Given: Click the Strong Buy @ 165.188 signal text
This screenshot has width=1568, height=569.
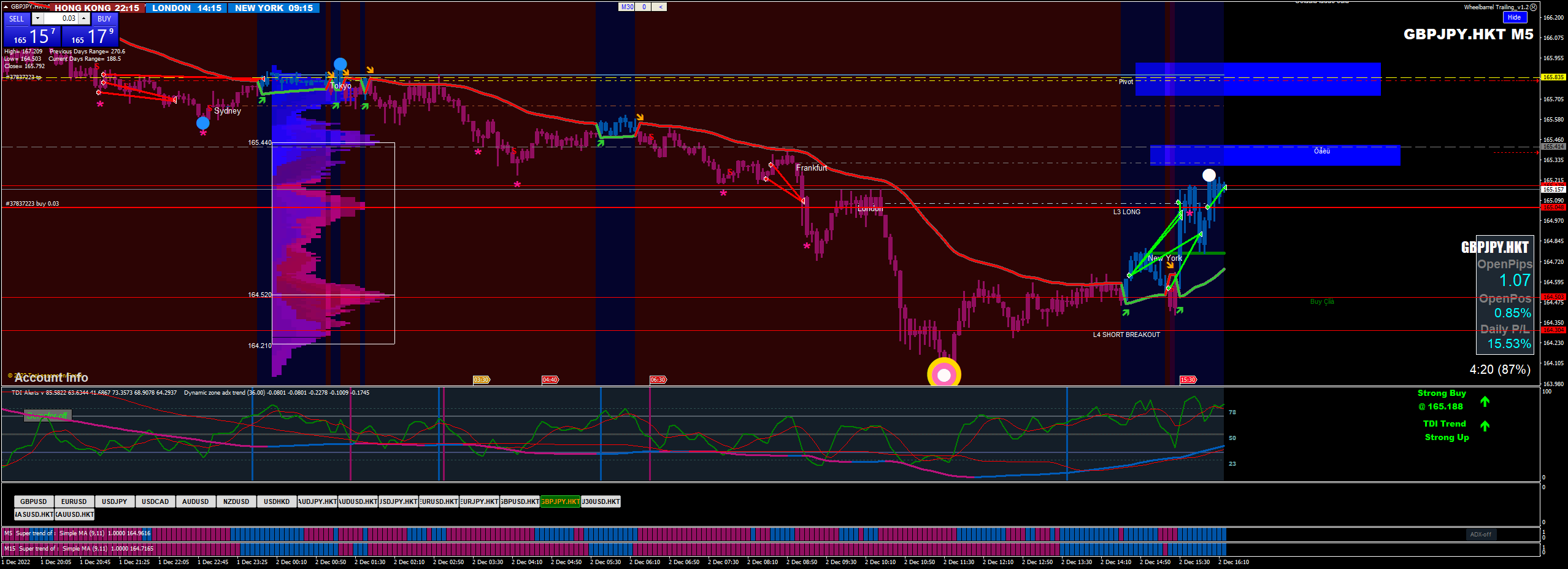Looking at the screenshot, I should pyautogui.click(x=1441, y=400).
